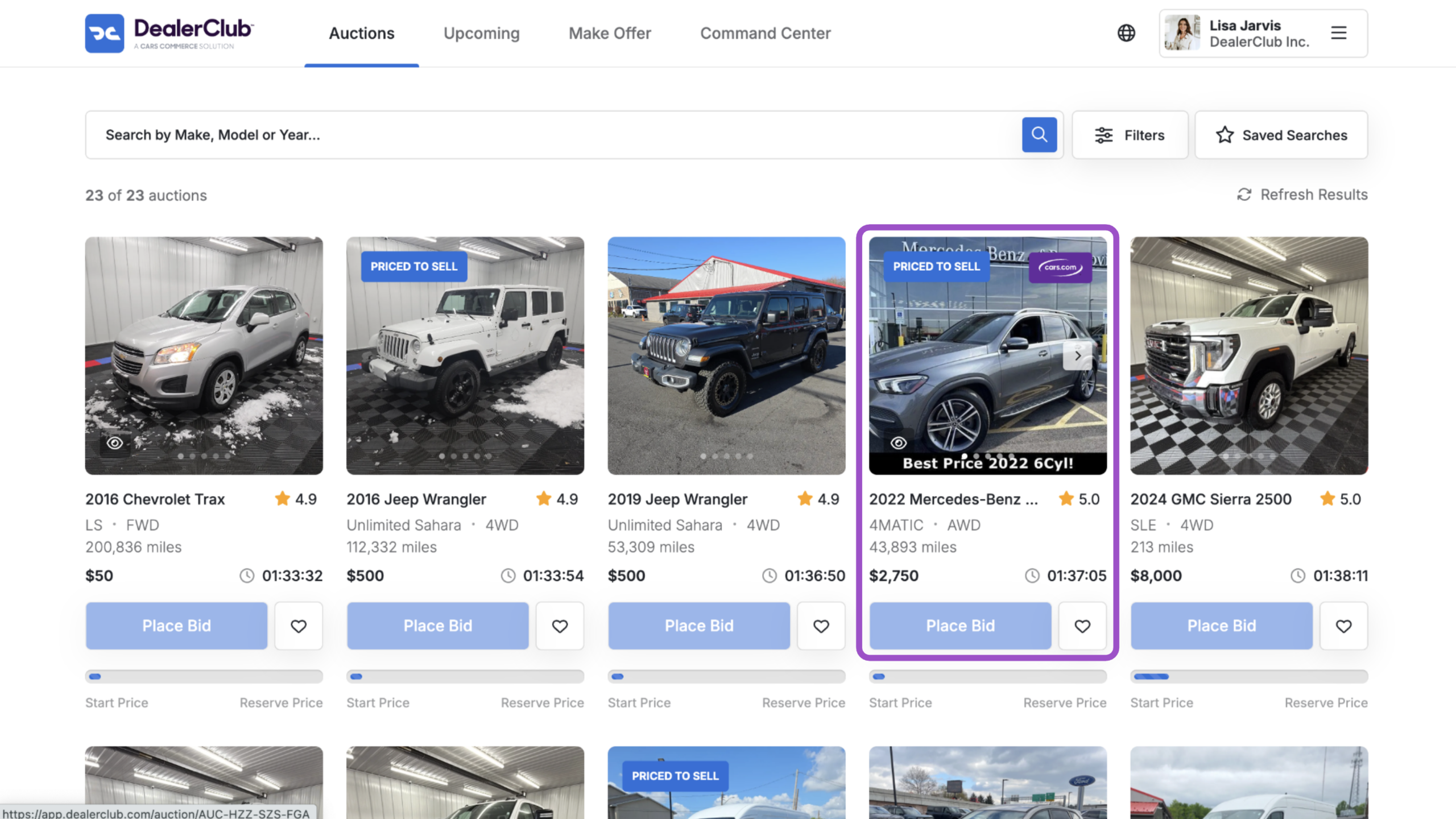The height and width of the screenshot is (819, 1456).
Task: Click the rating star of GMC Sierra 2500
Action: [x=1327, y=499]
